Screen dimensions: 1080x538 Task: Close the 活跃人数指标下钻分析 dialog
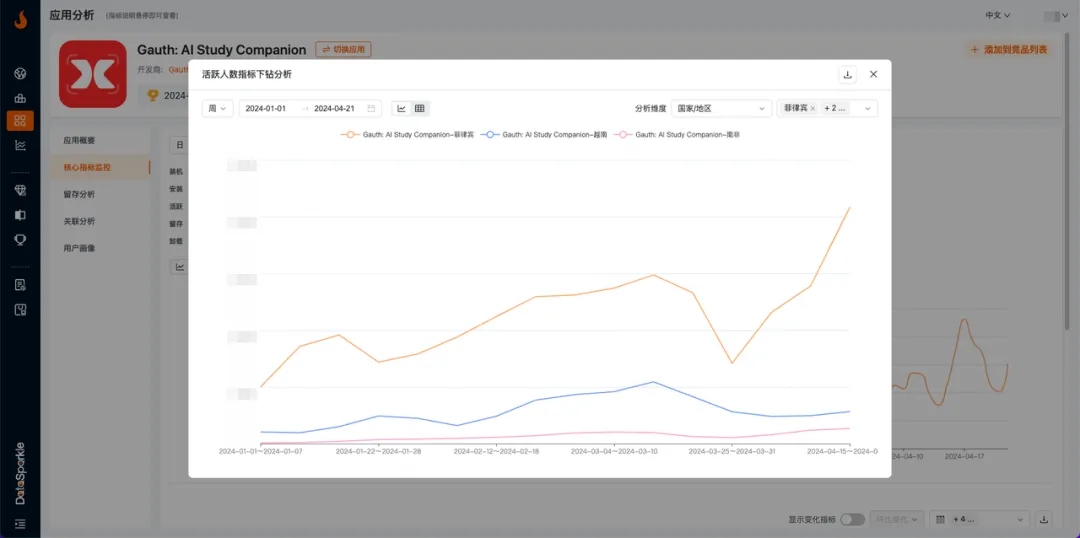coord(873,74)
